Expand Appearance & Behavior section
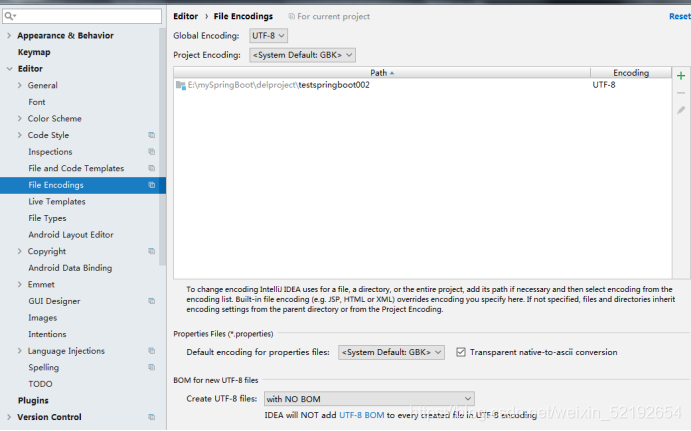 tap(9, 35)
